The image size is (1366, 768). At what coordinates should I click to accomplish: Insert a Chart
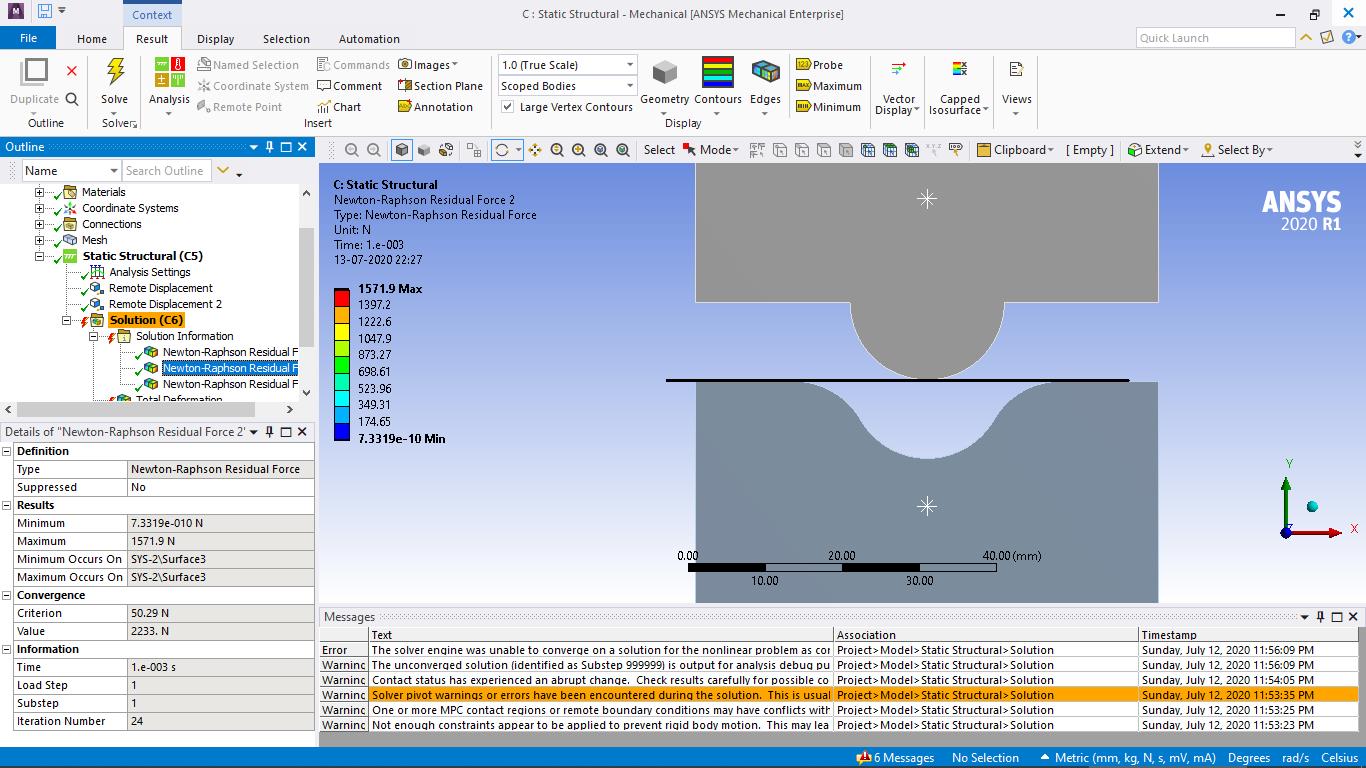[x=339, y=107]
